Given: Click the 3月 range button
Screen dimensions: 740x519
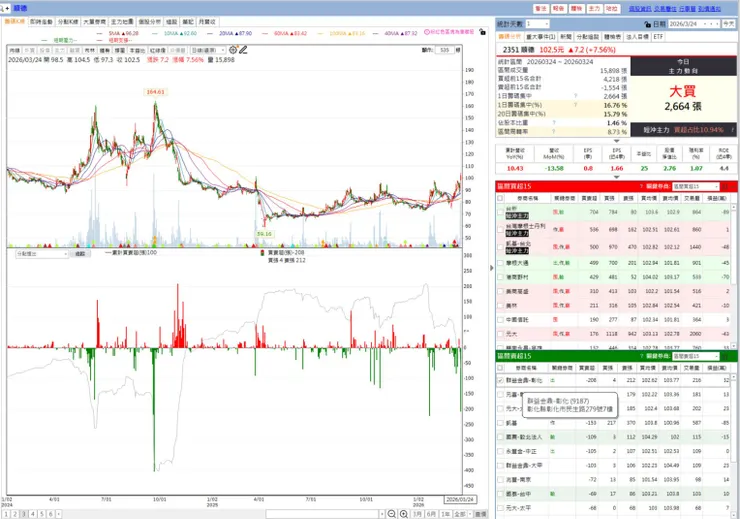Looking at the screenshot, I should click(x=417, y=514).
